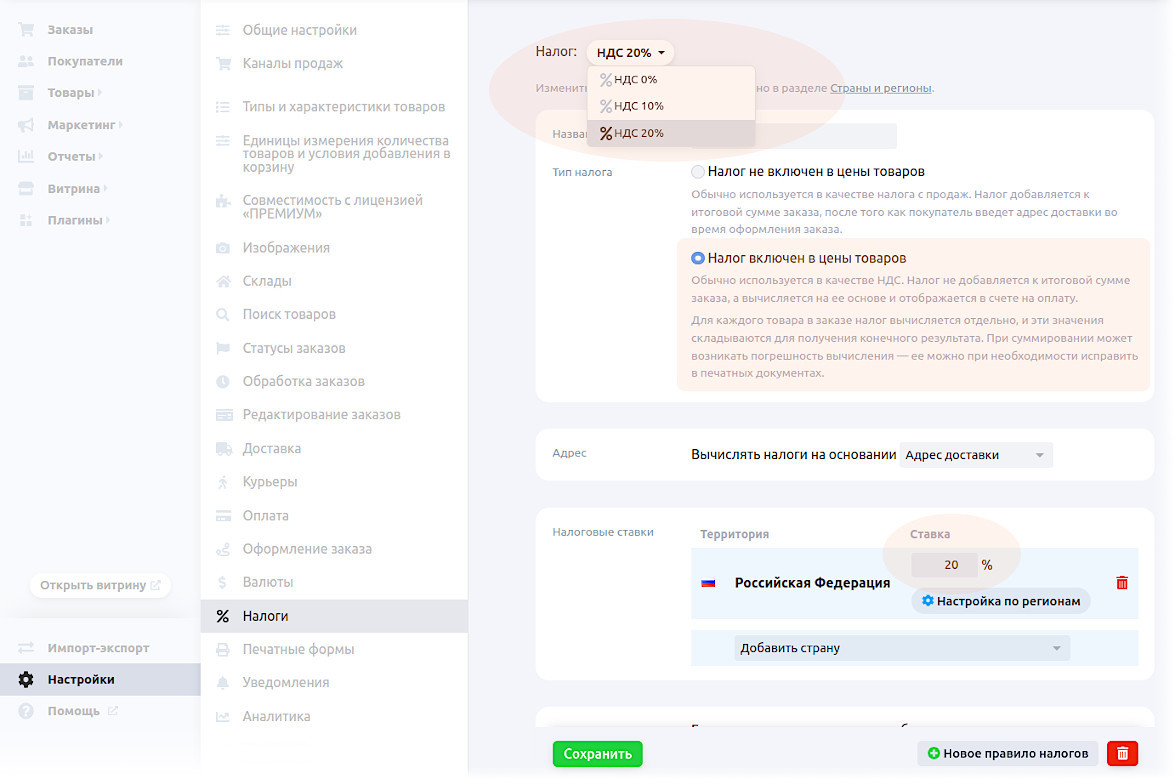Image resolution: width=1175 pixels, height=779 pixels.
Task: Open Notifications settings via bell icon
Action: click(223, 683)
